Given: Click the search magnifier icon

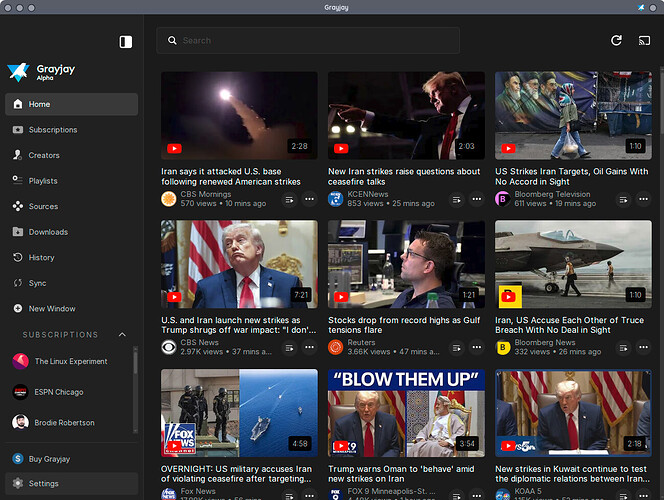Looking at the screenshot, I should click(172, 40).
